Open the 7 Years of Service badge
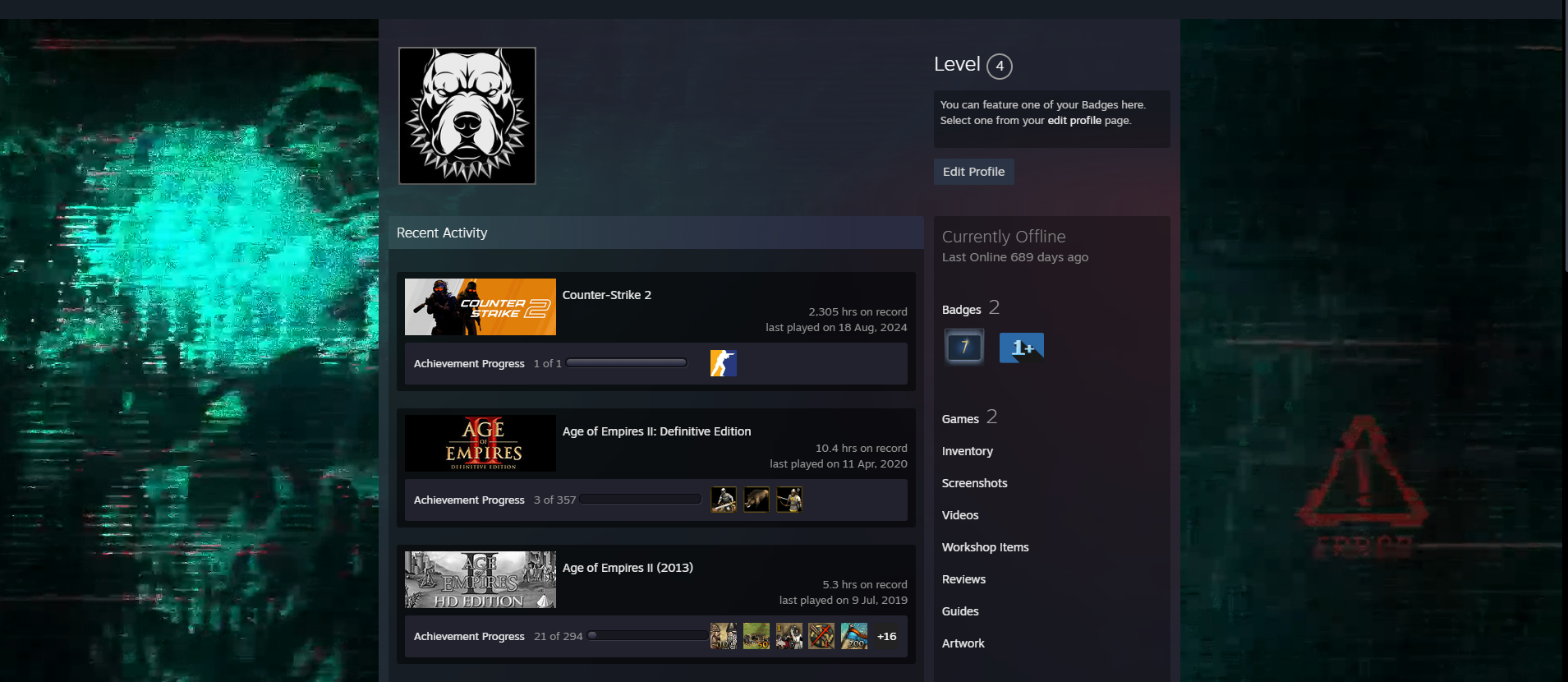Screen dimensions: 1568x682 964,347
